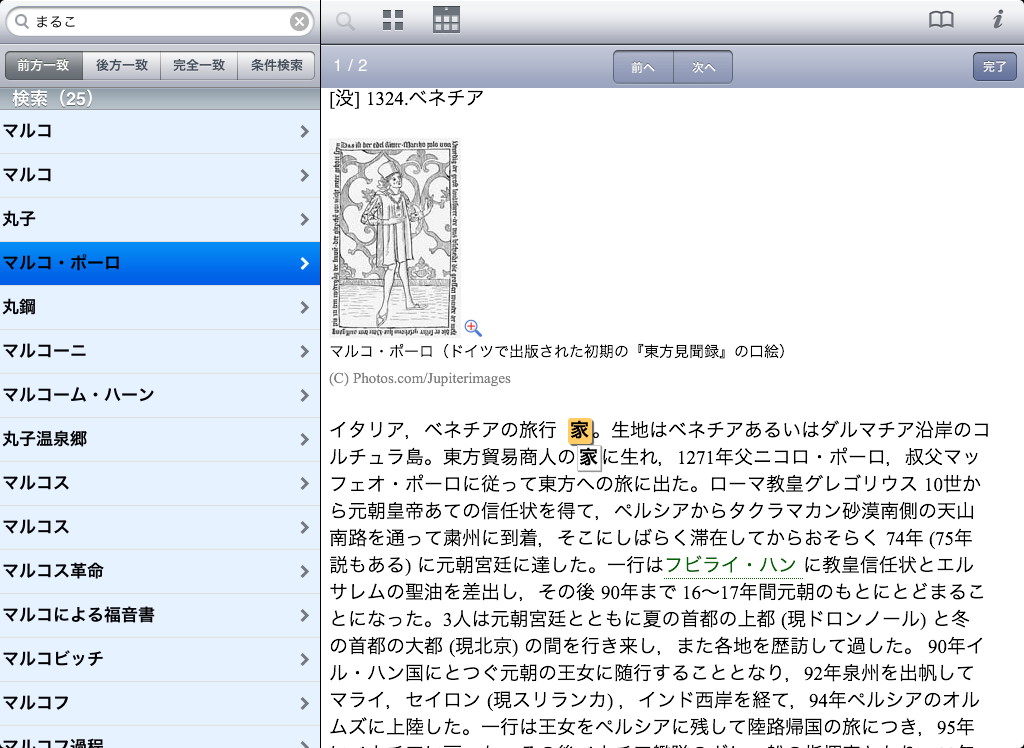
Task: Click the Marco Polo woodcut illustration
Action: (x=394, y=236)
